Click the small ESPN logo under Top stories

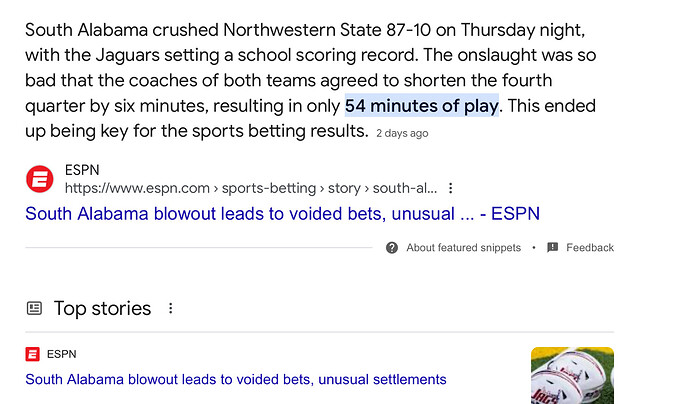[33, 354]
